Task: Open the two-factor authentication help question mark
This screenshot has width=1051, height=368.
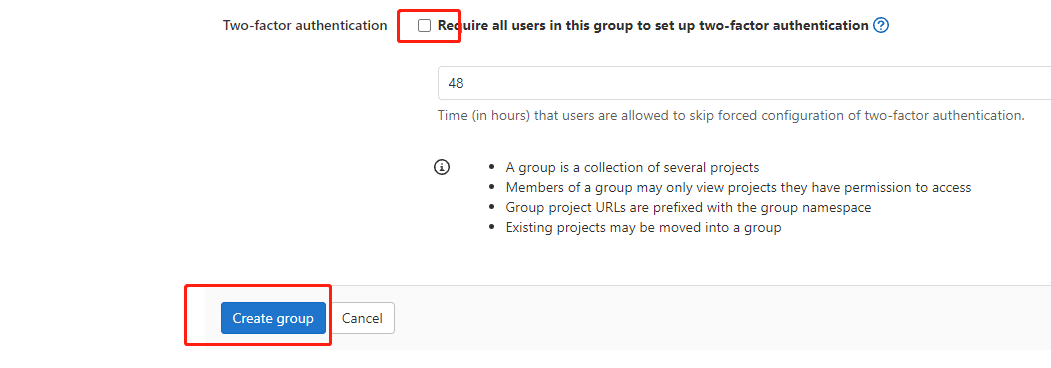Action: tap(881, 25)
